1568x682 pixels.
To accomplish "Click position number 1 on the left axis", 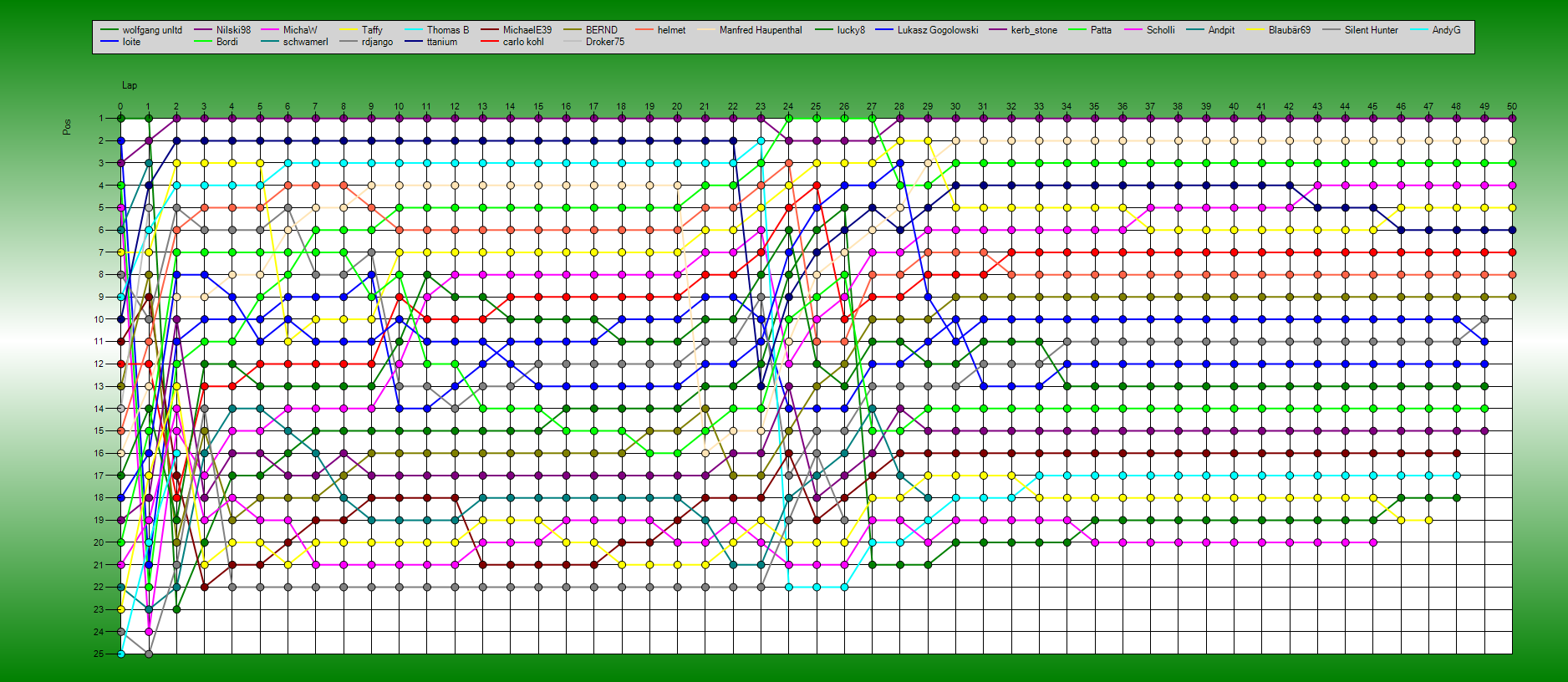I will click(101, 119).
